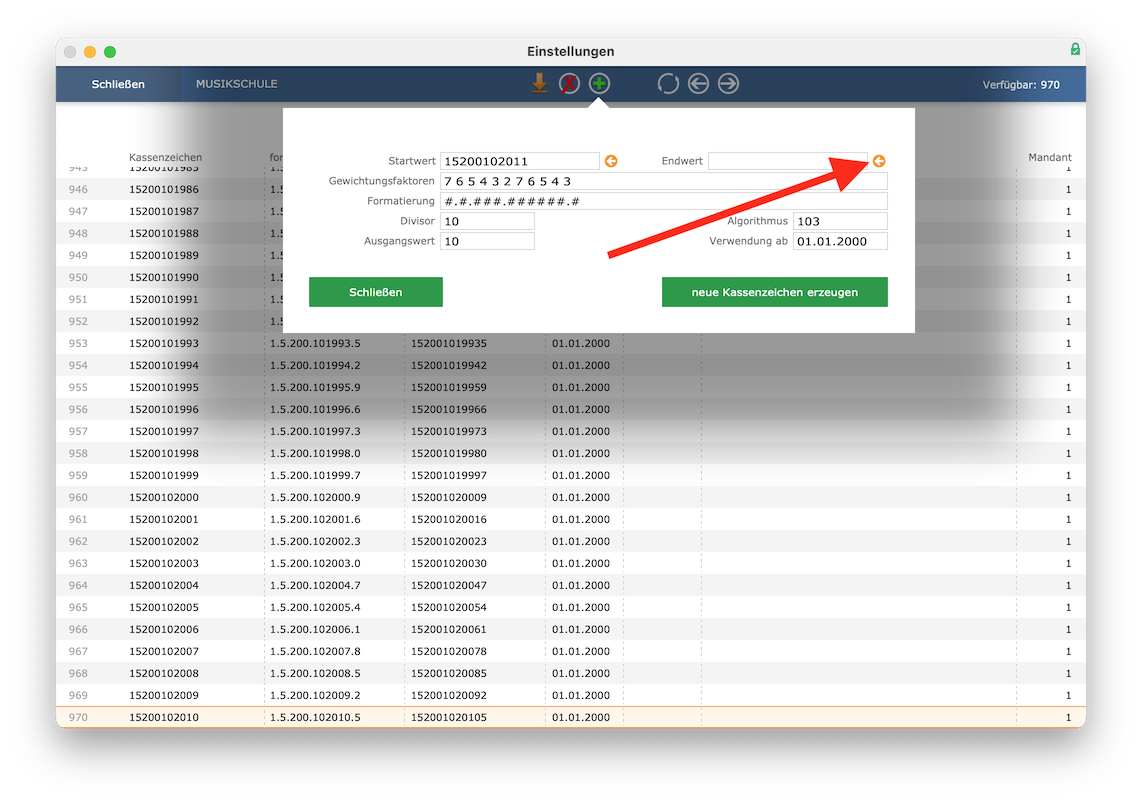Select row 970 with 15200102010
The height and width of the screenshot is (802, 1142).
click(x=571, y=718)
